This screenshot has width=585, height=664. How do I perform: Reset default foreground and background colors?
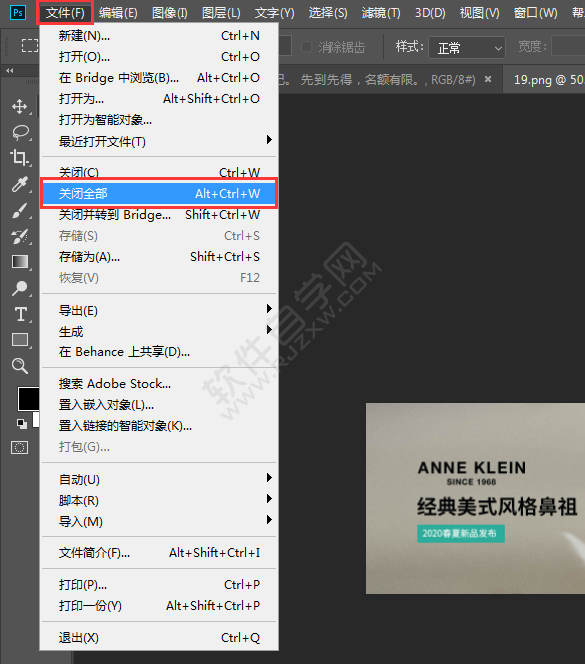[21, 423]
